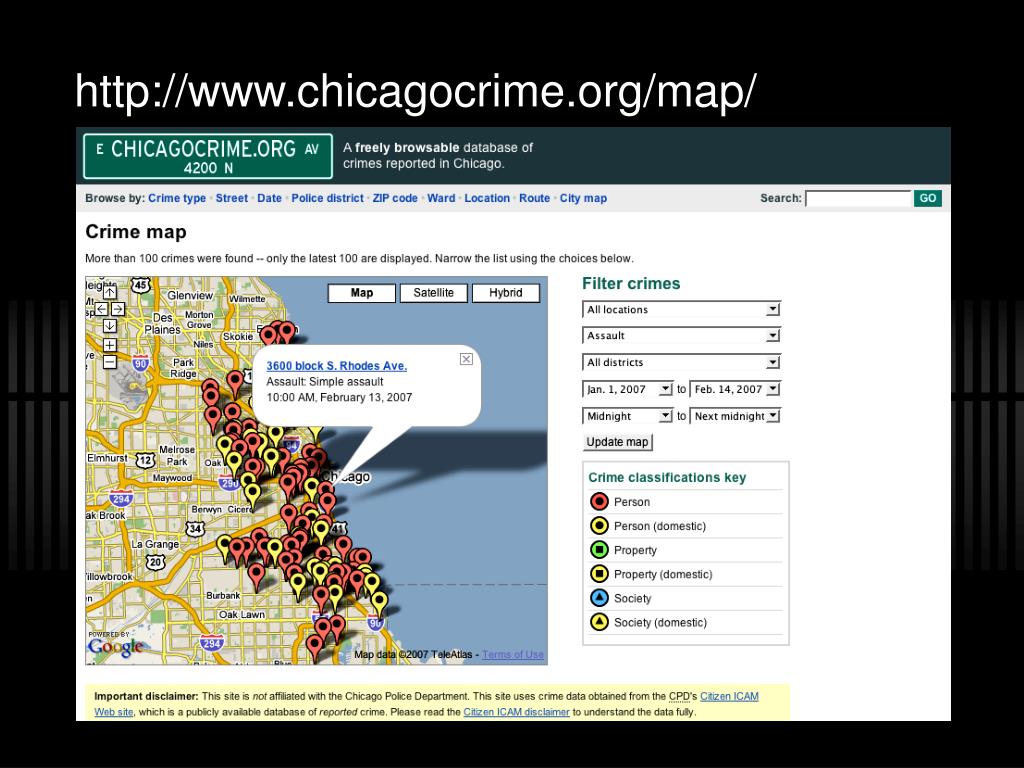Browse by ZIP code
Viewport: 1024px width, 768px height.
pyautogui.click(x=395, y=198)
